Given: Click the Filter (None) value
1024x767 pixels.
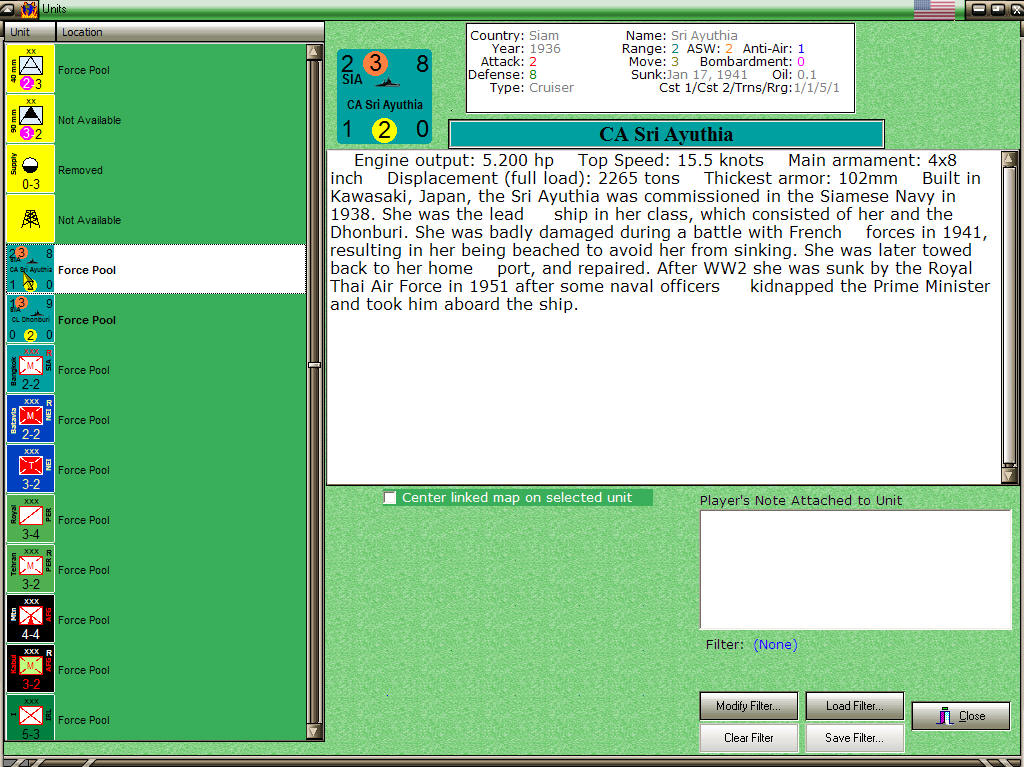Looking at the screenshot, I should tap(775, 645).
